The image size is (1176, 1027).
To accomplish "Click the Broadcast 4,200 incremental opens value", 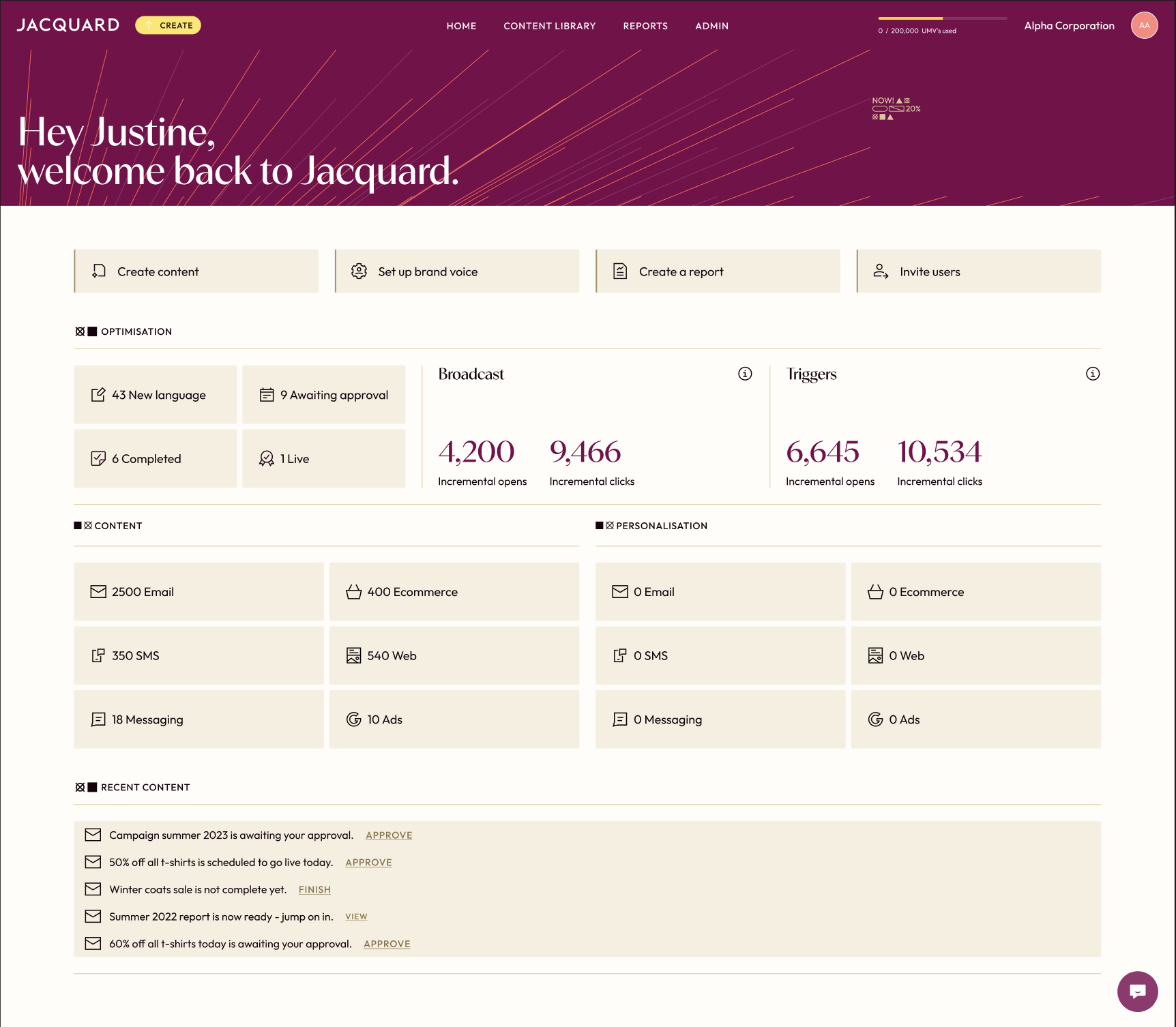I will [x=476, y=451].
